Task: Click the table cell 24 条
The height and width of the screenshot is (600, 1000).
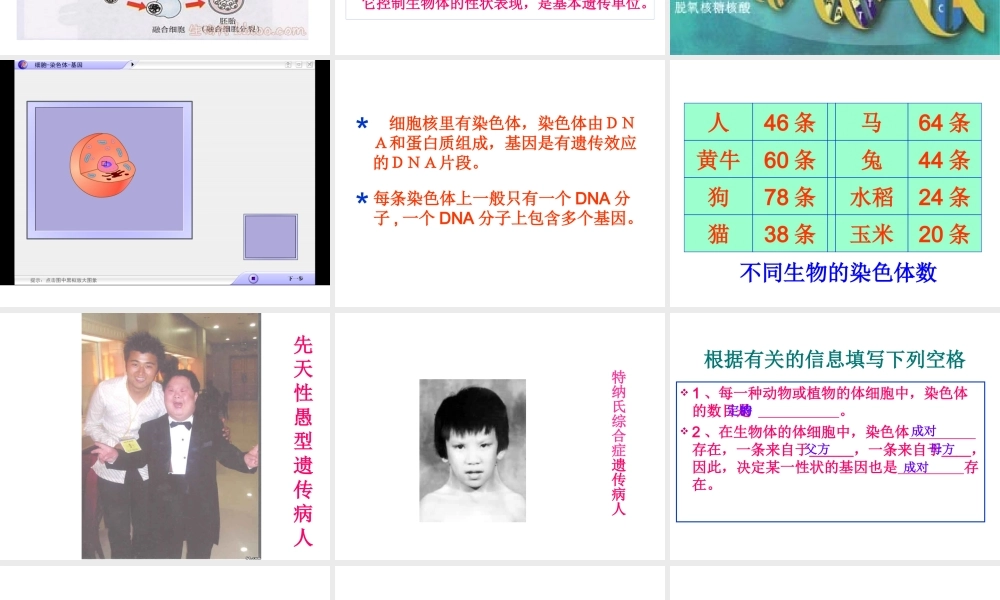Action: [945, 196]
